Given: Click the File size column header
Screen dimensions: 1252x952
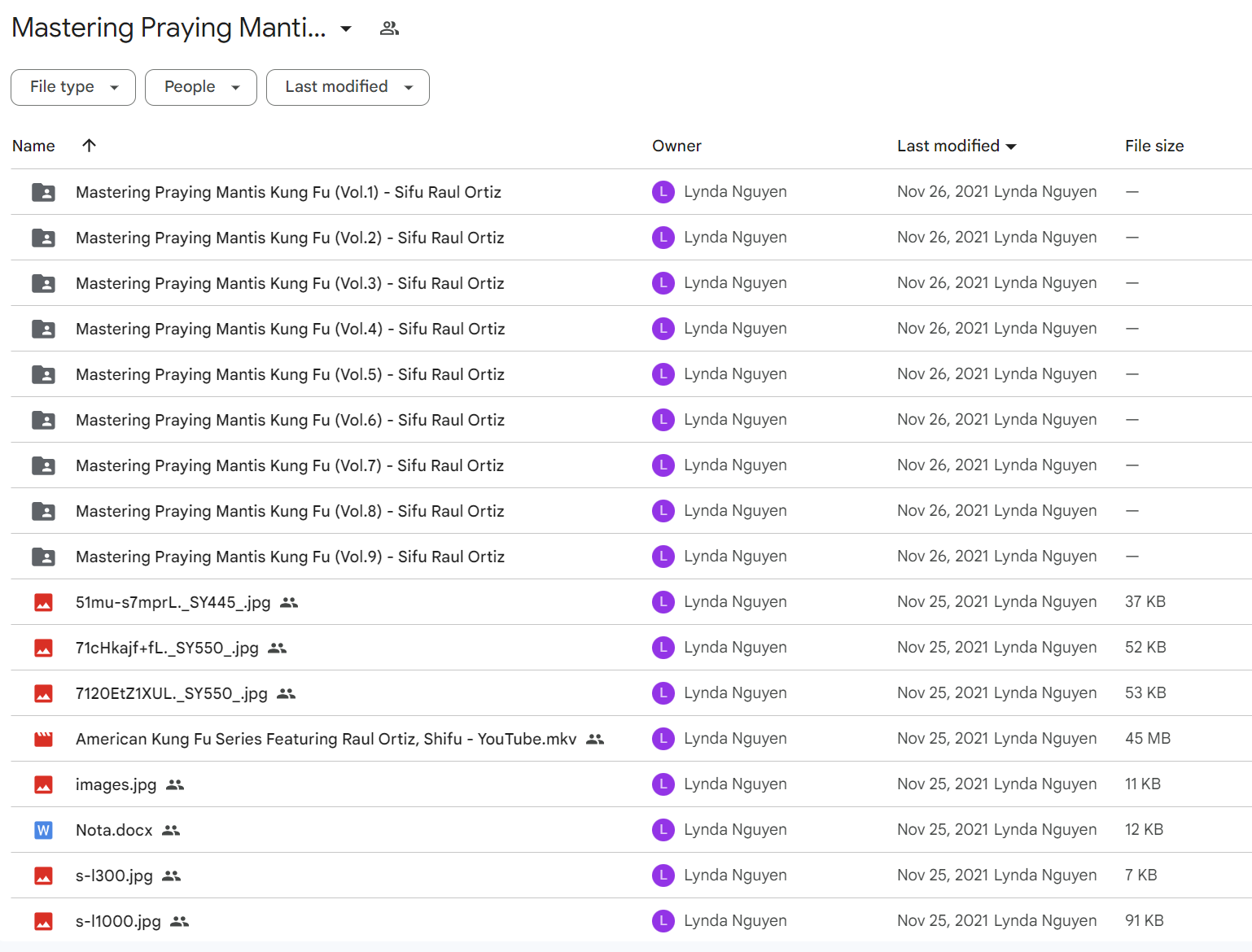Looking at the screenshot, I should [1154, 146].
